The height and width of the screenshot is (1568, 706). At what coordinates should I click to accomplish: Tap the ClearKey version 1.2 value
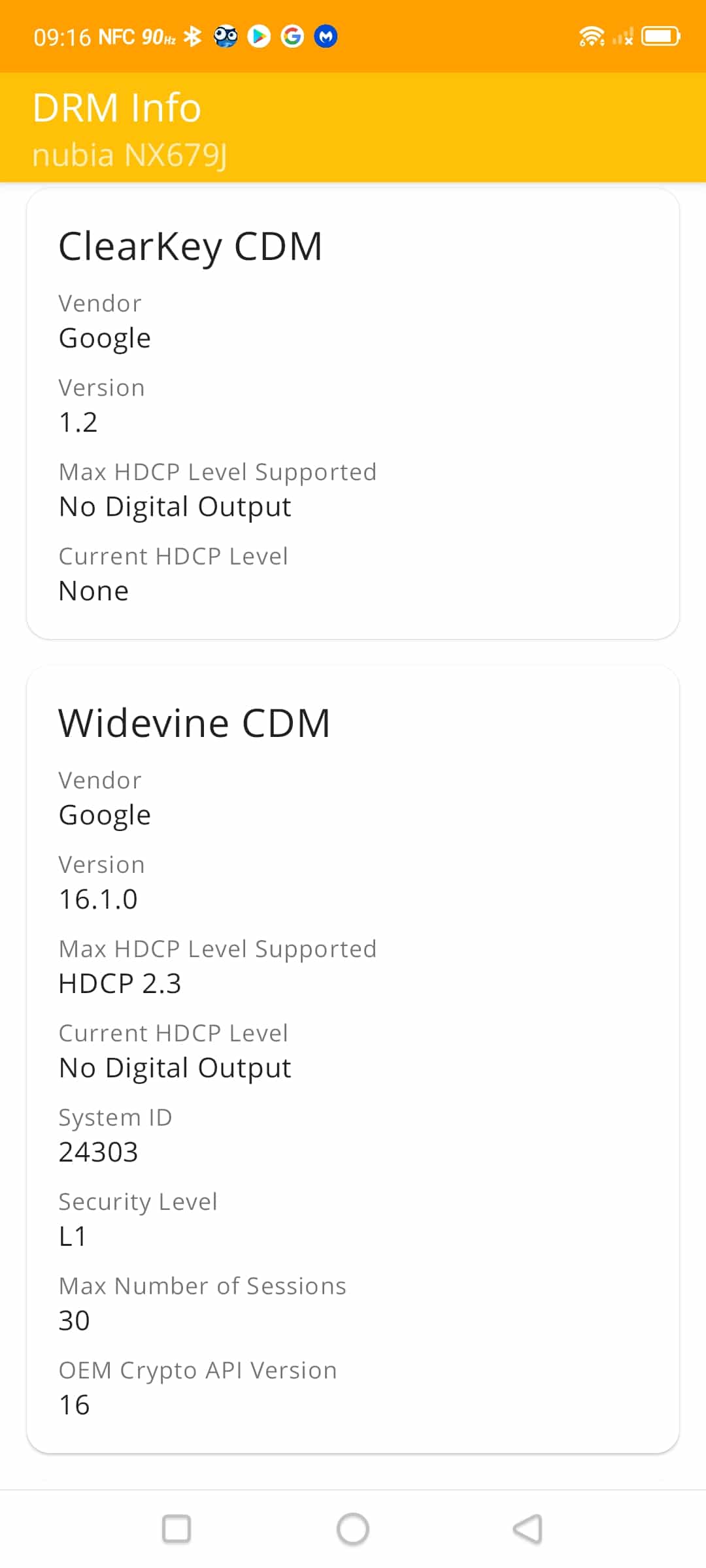78,423
